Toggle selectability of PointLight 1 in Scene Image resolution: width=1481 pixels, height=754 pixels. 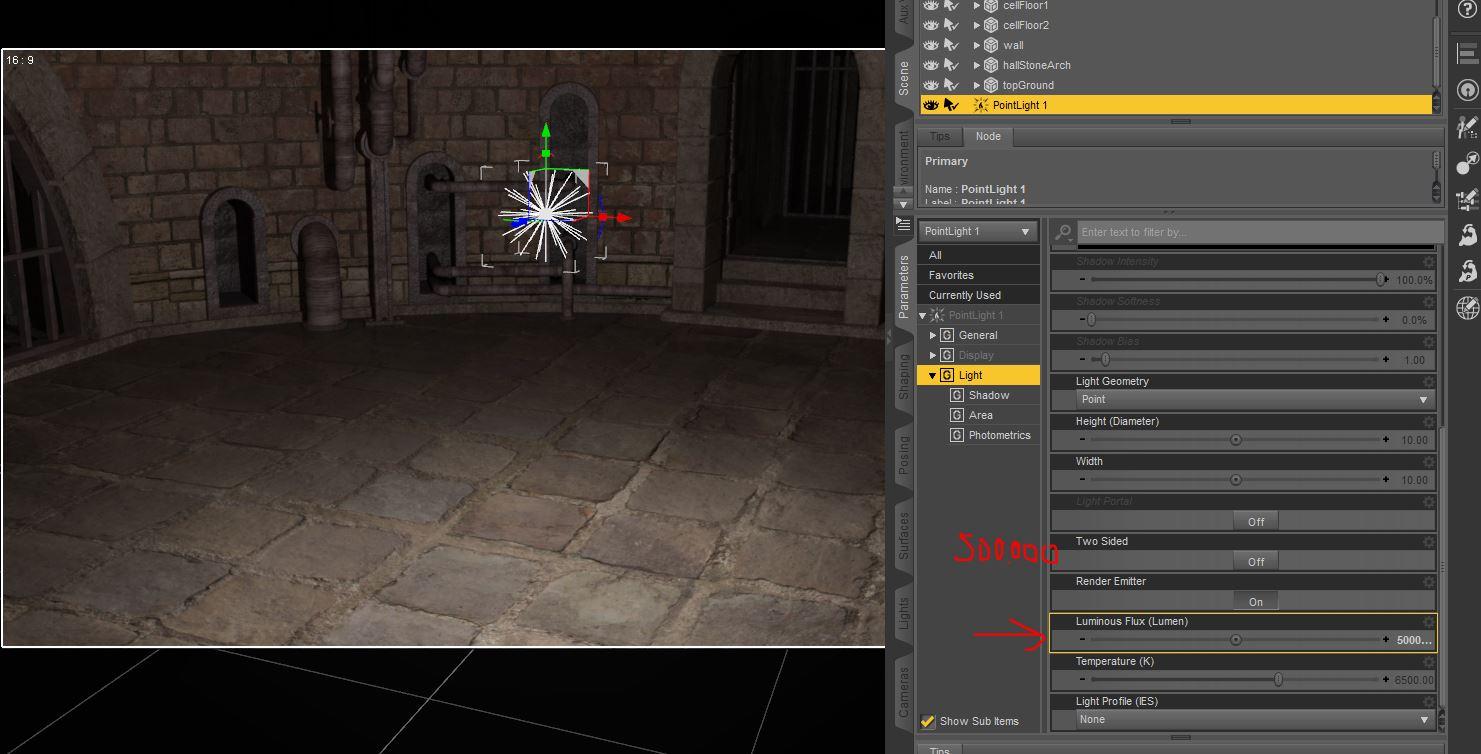click(952, 105)
